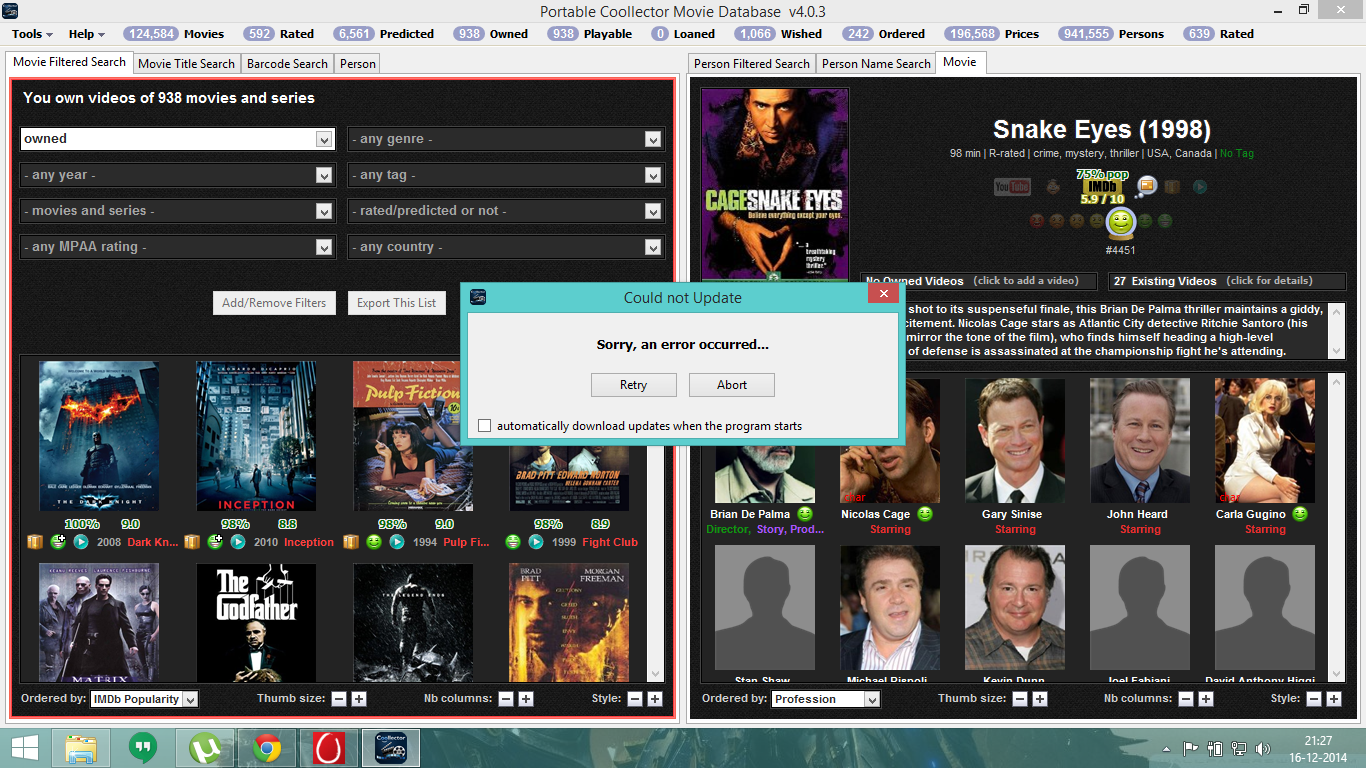Screen dimensions: 1366x768
Task: Click the box icon under Pulp Fiction
Action: pyautogui.click(x=351, y=542)
